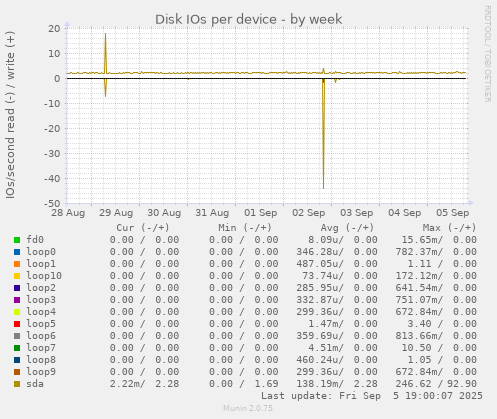This screenshot has width=497, height=419.
Task: Click the loop2 dark blue legend swatch
Action: coord(17,288)
